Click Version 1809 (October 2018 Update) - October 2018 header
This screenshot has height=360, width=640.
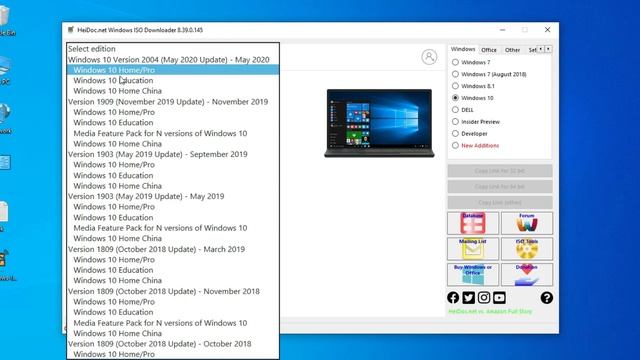[173, 344]
